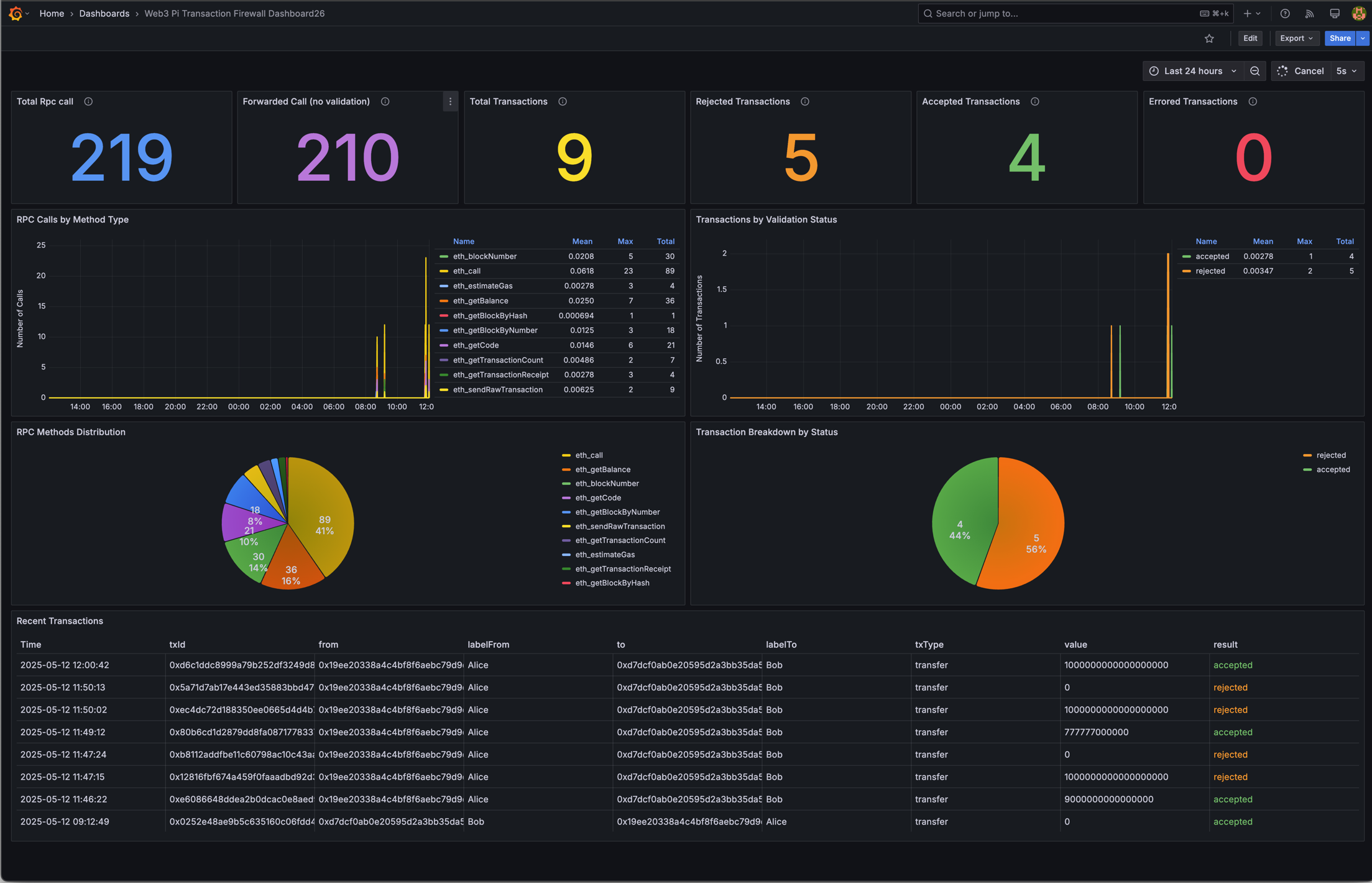View info tooltip on Rejected Transactions panel

pyautogui.click(x=804, y=101)
